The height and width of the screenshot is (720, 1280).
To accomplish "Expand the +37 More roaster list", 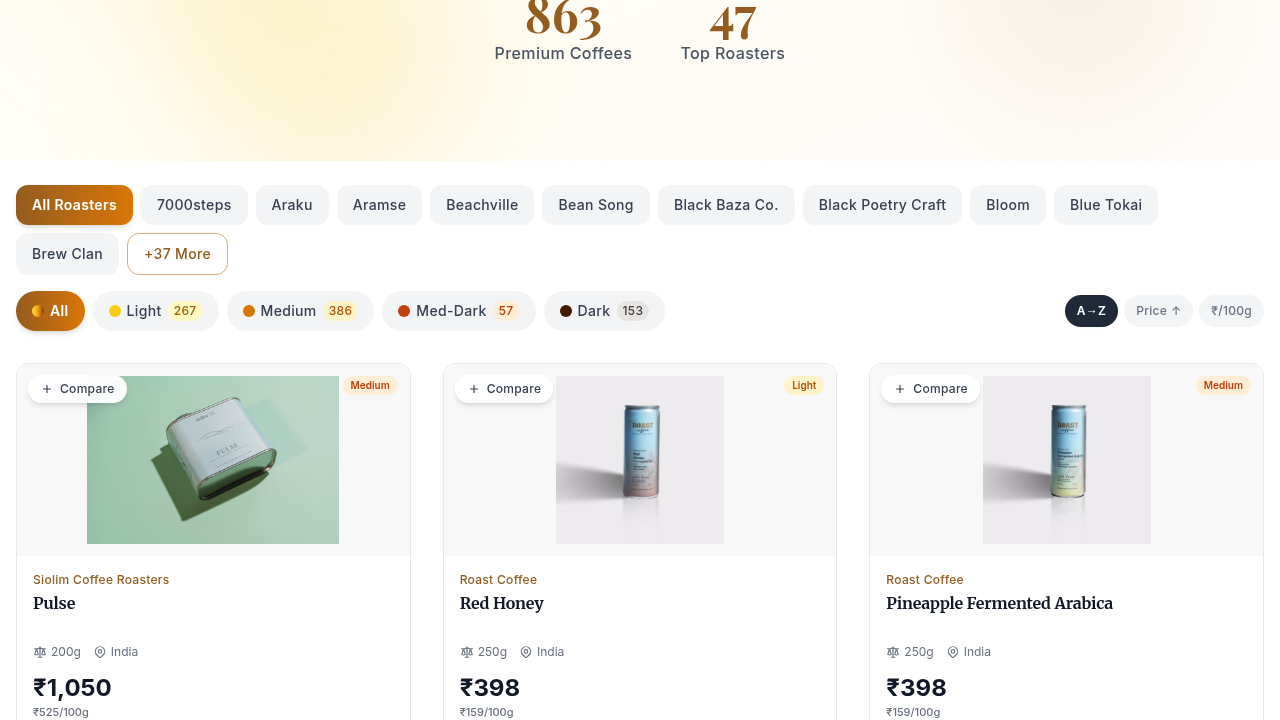I will 177,254.
